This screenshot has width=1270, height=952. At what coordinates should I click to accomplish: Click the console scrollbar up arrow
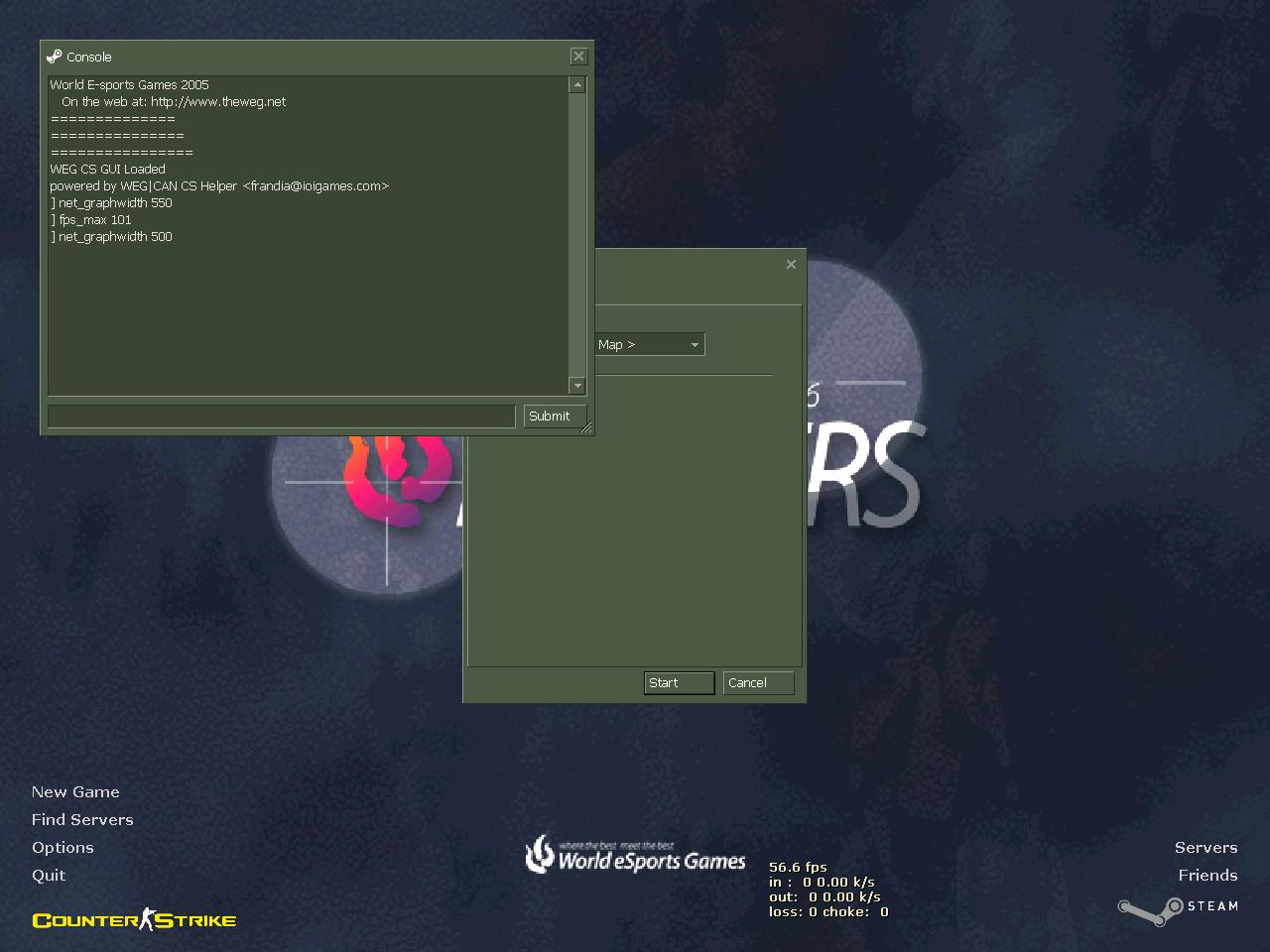[577, 85]
